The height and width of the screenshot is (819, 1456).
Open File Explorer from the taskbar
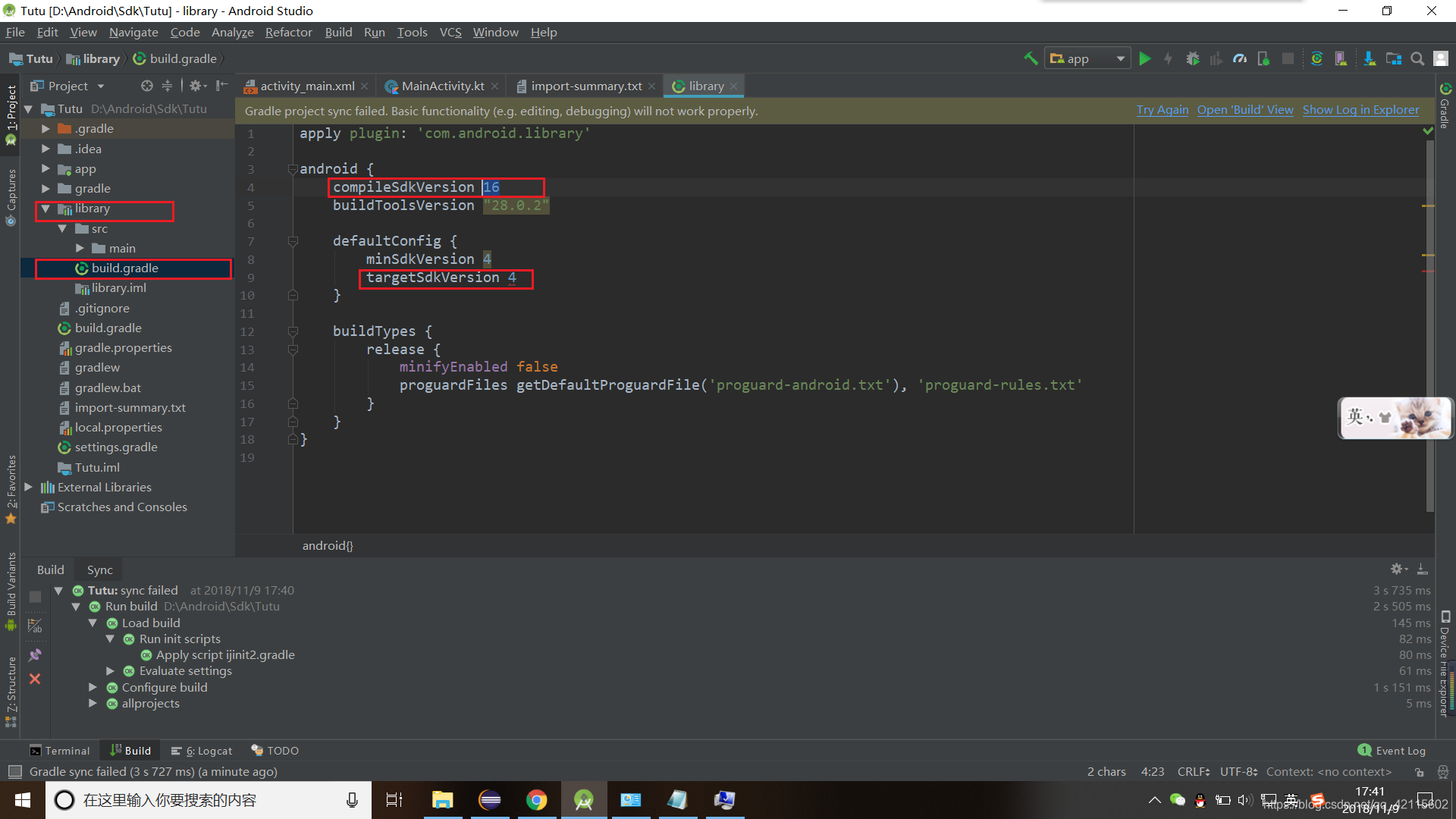coord(442,800)
